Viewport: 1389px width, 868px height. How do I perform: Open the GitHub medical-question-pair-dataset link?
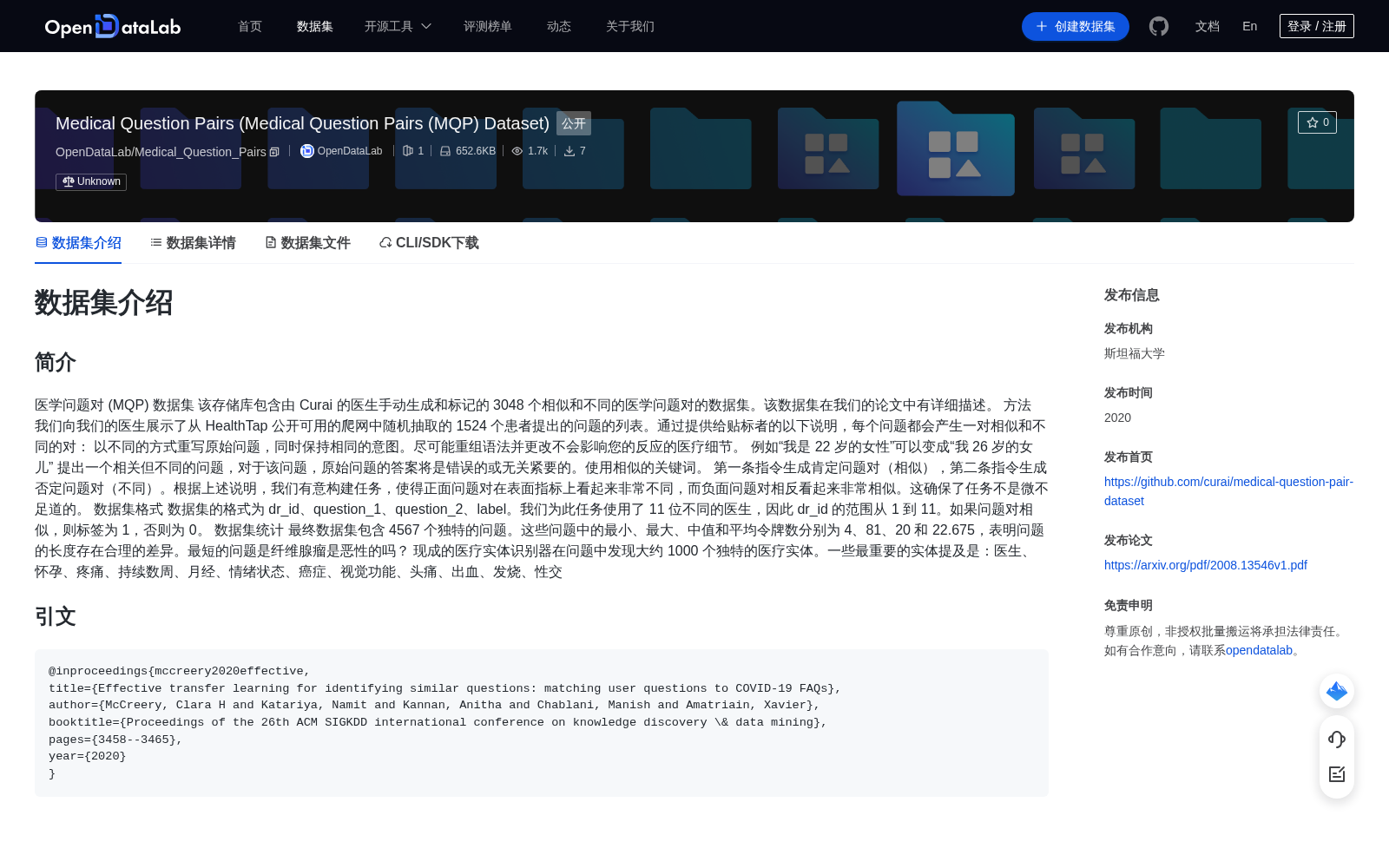point(1228,491)
